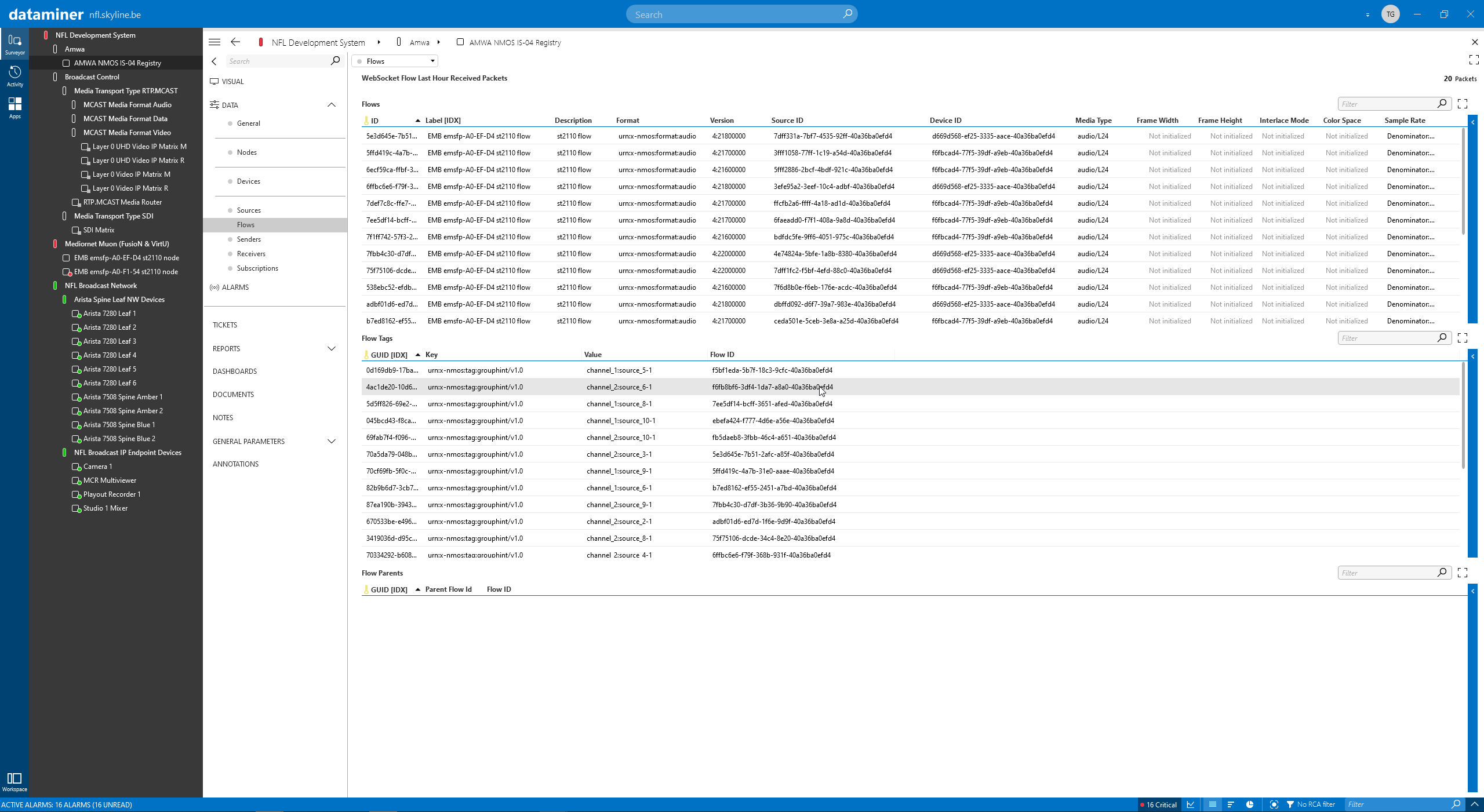Expand the card to full screen

click(x=1474, y=60)
